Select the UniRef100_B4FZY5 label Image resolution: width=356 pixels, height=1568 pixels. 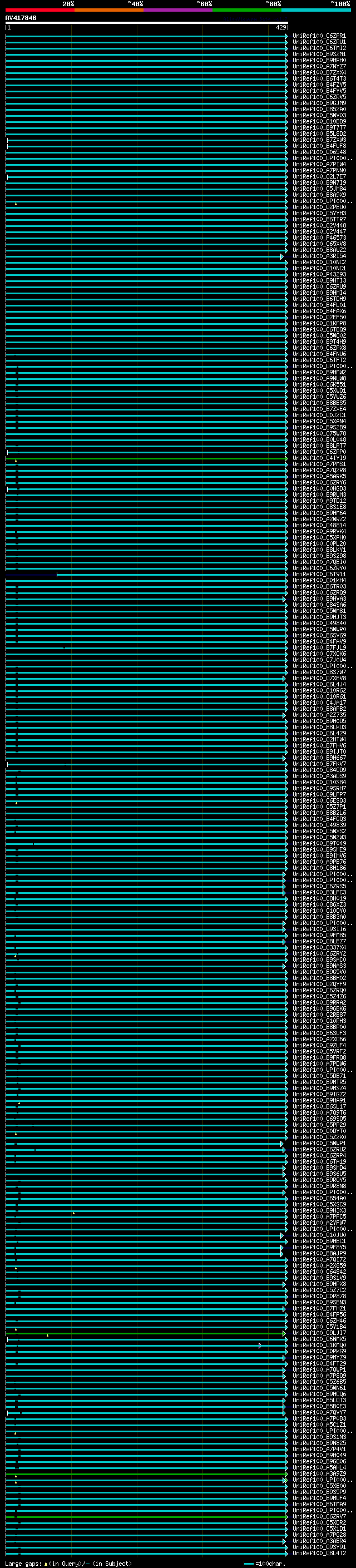[x=319, y=85]
